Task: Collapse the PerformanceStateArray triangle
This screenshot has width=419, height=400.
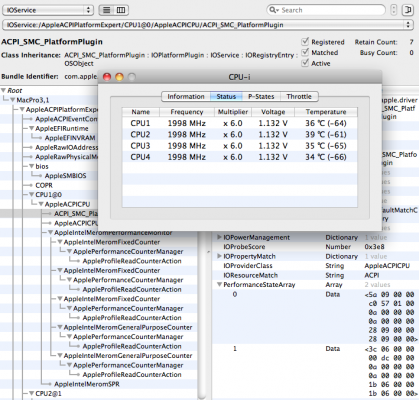Action: pyautogui.click(x=219, y=285)
